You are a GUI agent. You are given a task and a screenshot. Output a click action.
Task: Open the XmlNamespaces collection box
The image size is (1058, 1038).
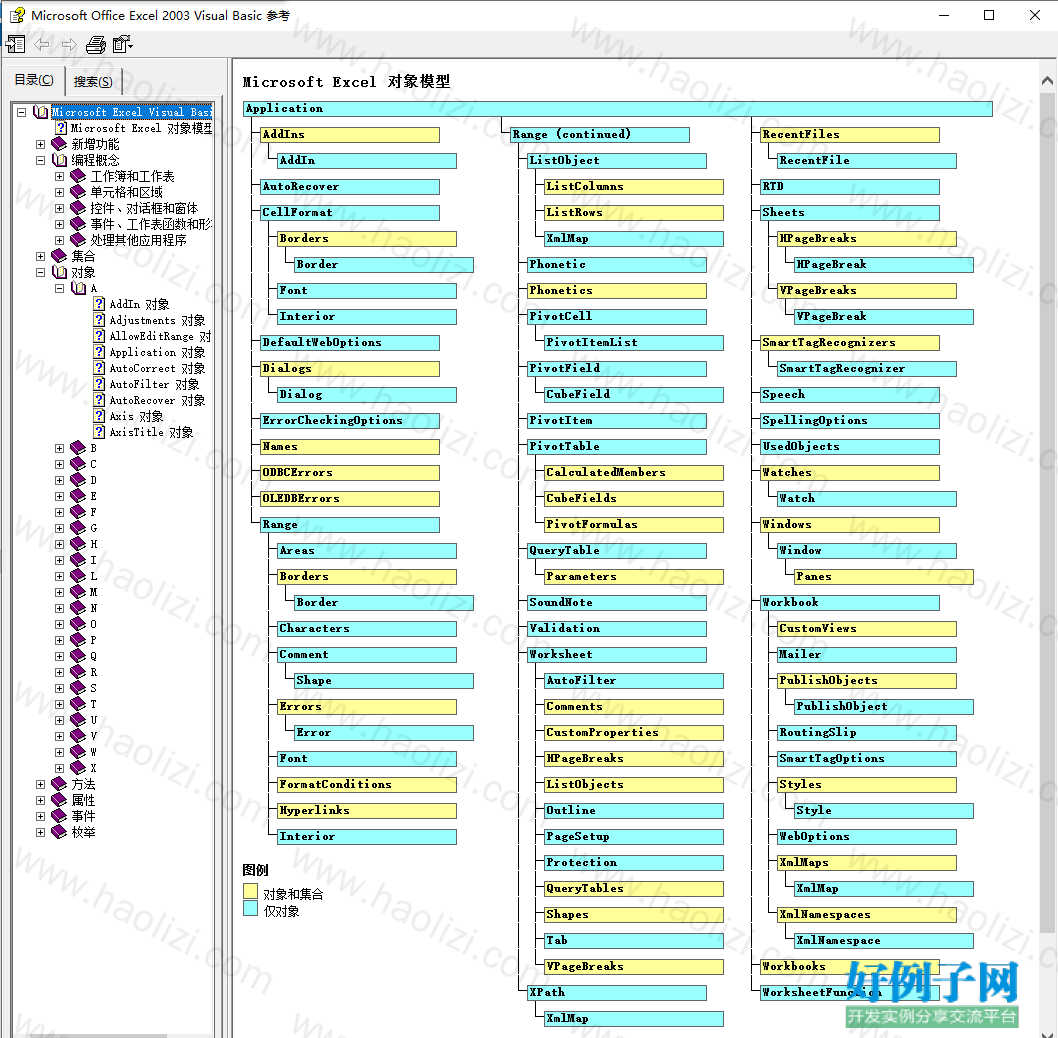pos(866,914)
